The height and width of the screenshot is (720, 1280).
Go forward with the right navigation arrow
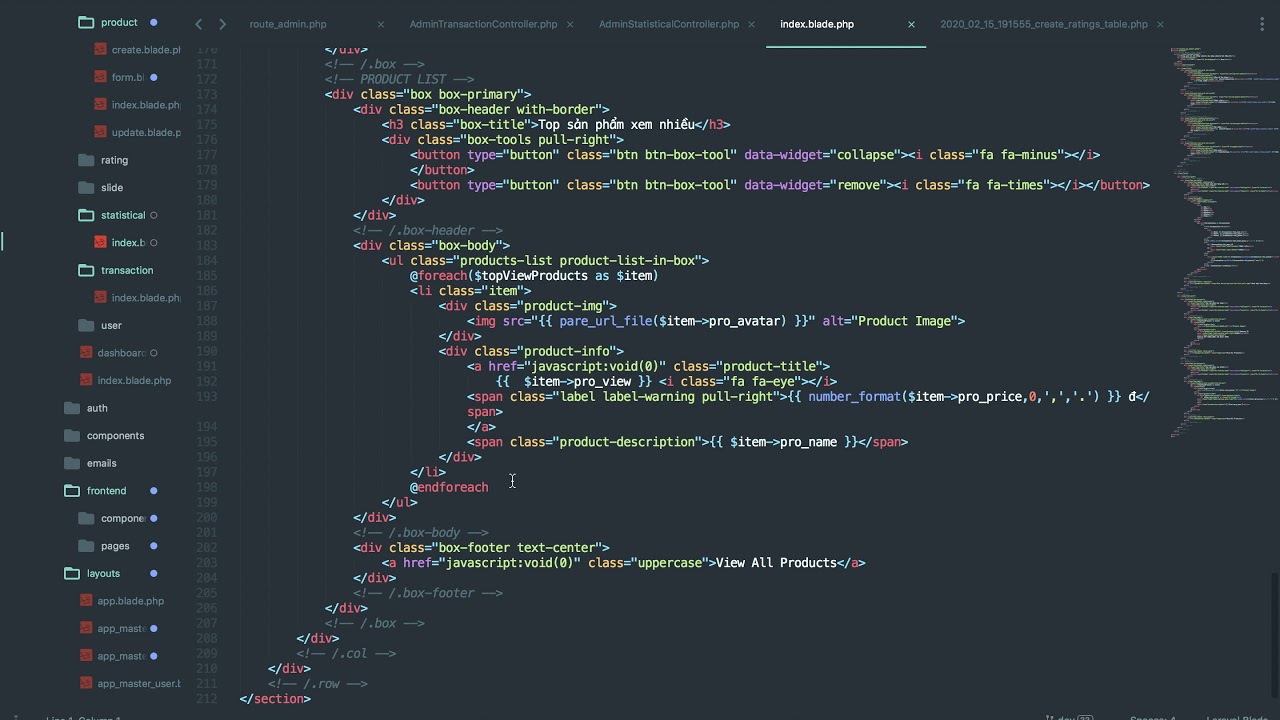point(222,24)
